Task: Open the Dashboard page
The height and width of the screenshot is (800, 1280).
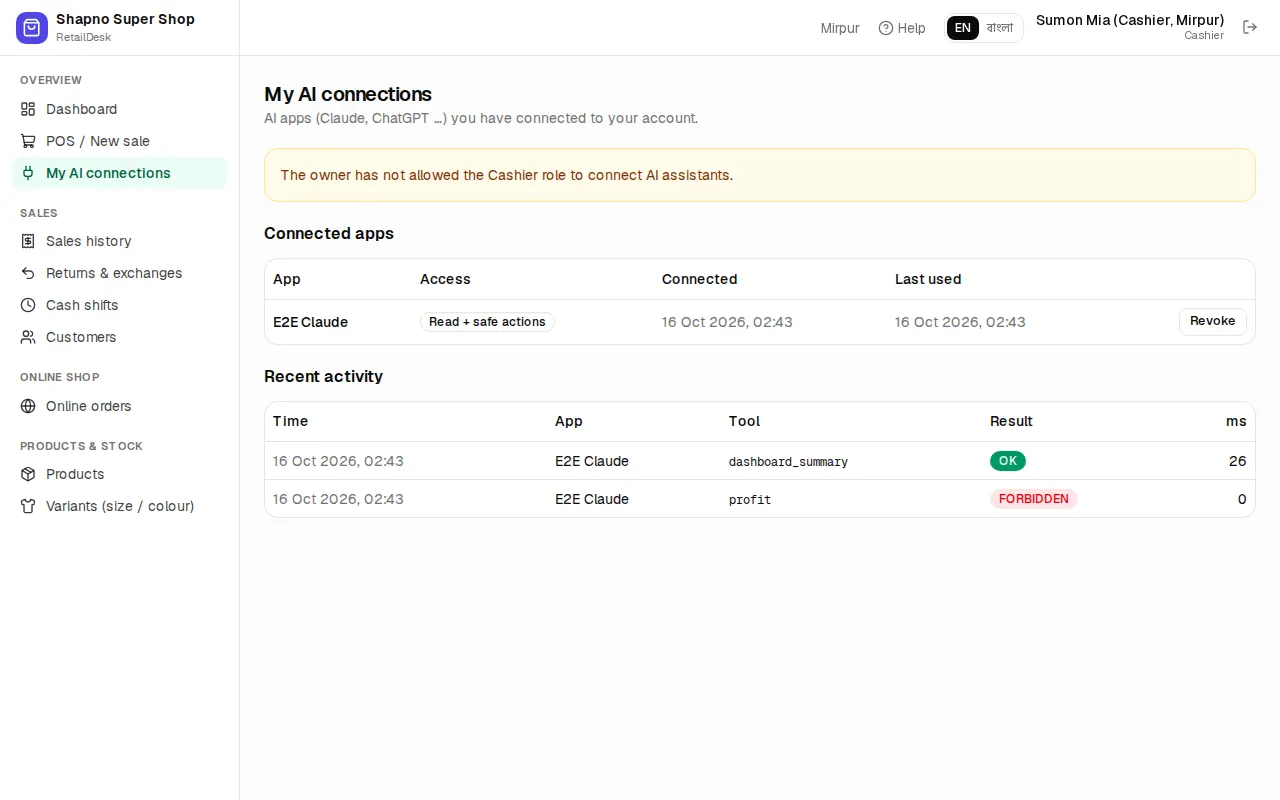Action: (120, 109)
